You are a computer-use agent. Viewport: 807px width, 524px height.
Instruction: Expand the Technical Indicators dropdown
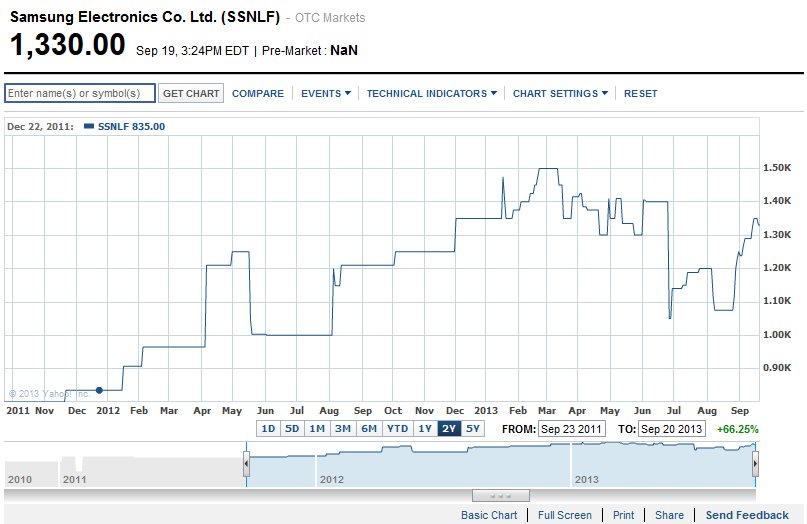click(x=432, y=94)
